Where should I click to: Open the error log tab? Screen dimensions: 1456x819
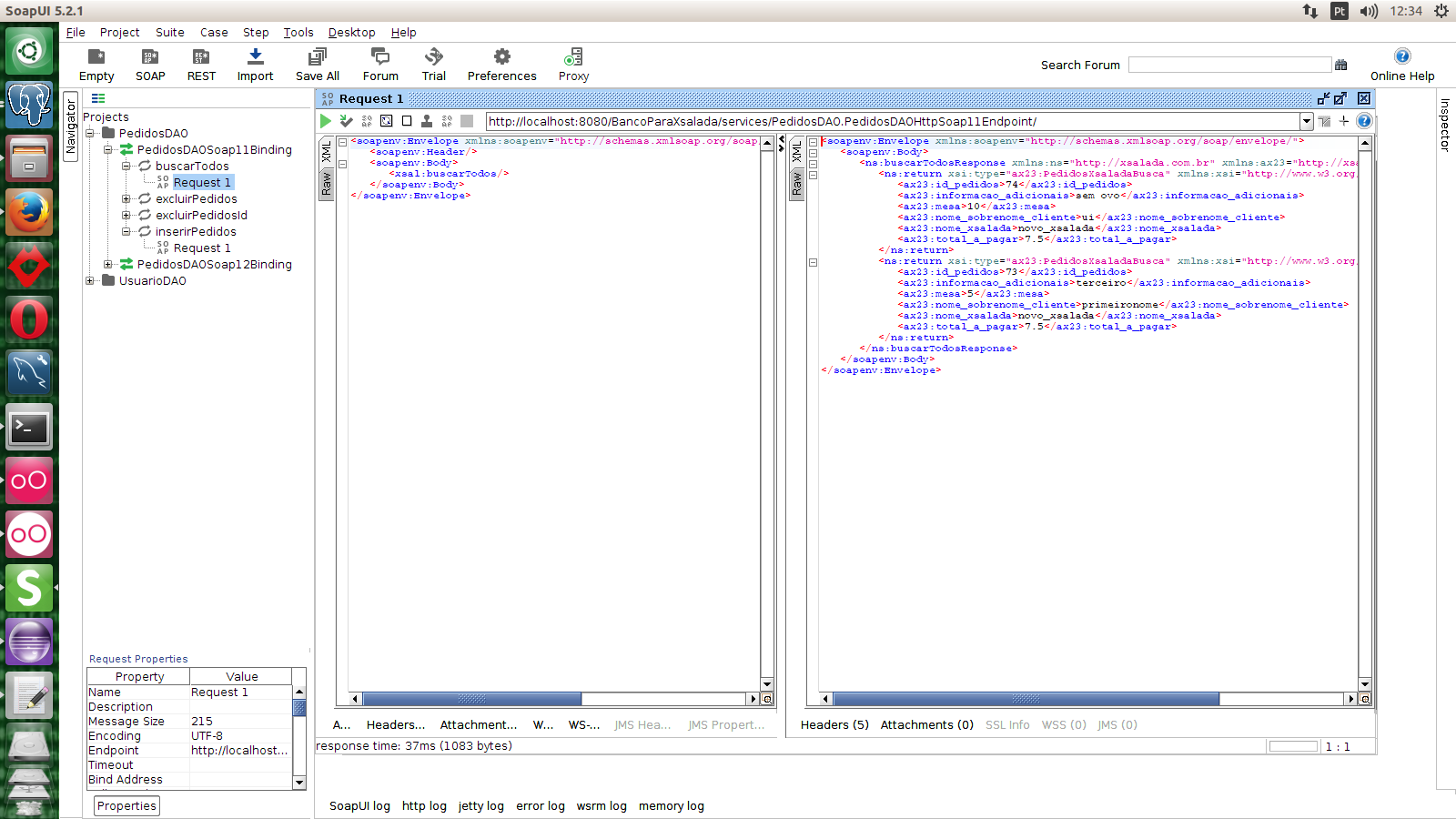tap(540, 805)
